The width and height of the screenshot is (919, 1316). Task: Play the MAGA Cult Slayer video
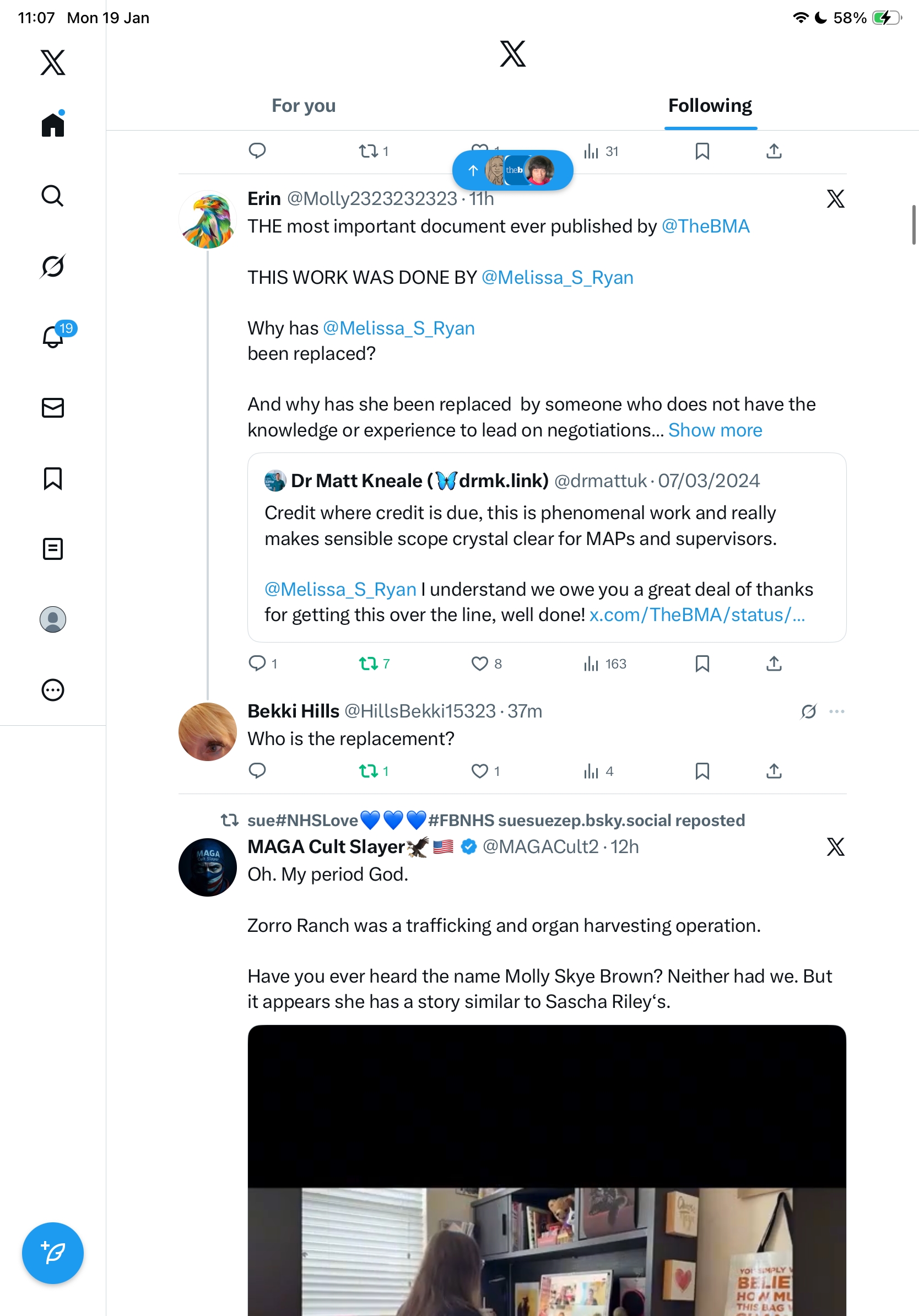[x=547, y=1169]
